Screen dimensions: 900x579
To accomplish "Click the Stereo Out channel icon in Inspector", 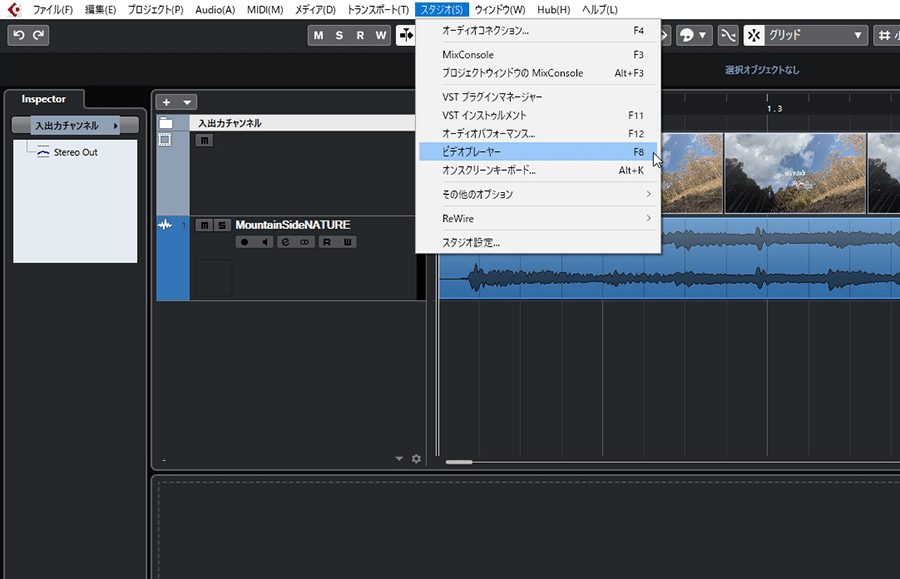I will click(x=43, y=152).
